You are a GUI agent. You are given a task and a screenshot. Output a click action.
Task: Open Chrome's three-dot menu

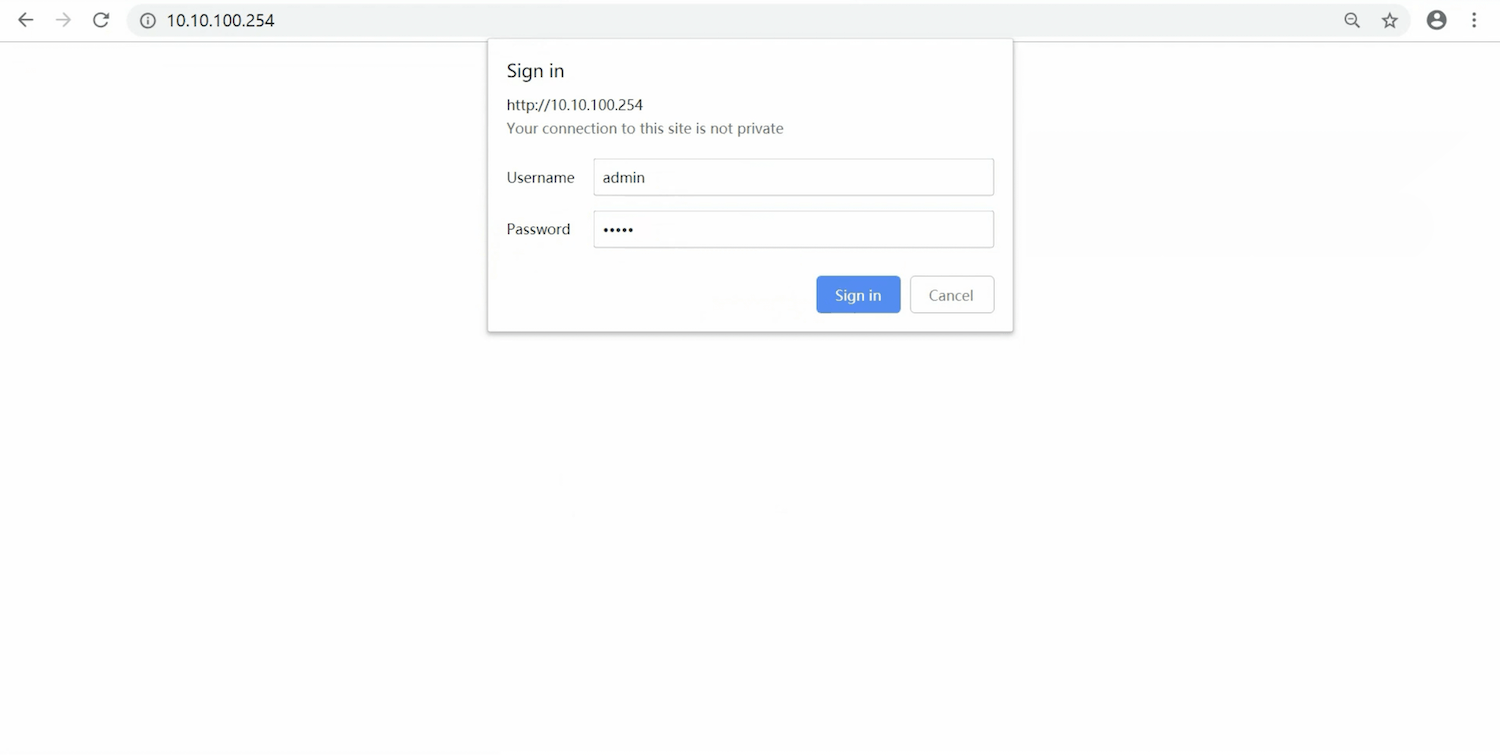click(x=1474, y=20)
